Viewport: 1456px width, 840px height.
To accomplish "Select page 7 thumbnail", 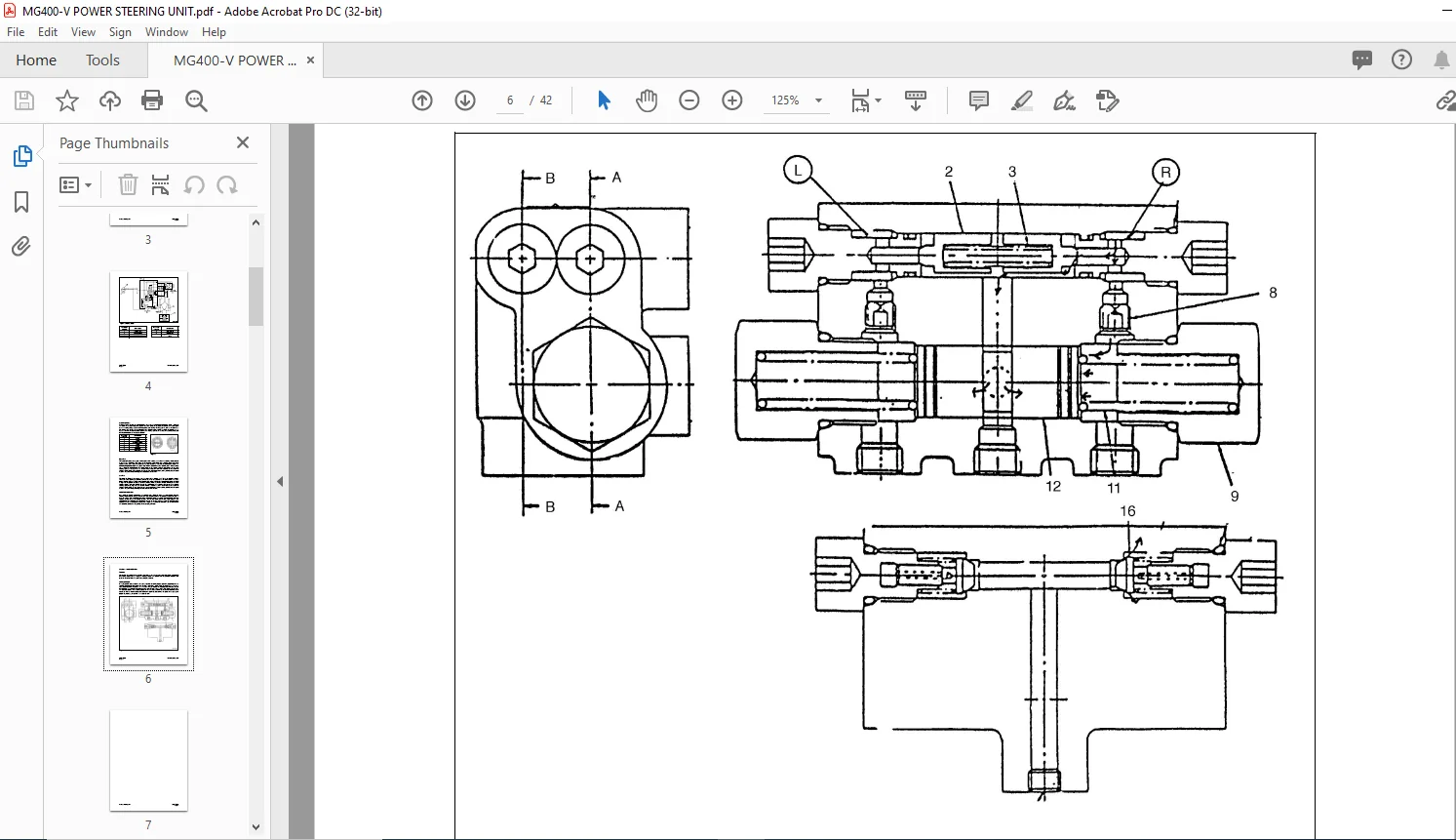I will click(x=148, y=761).
